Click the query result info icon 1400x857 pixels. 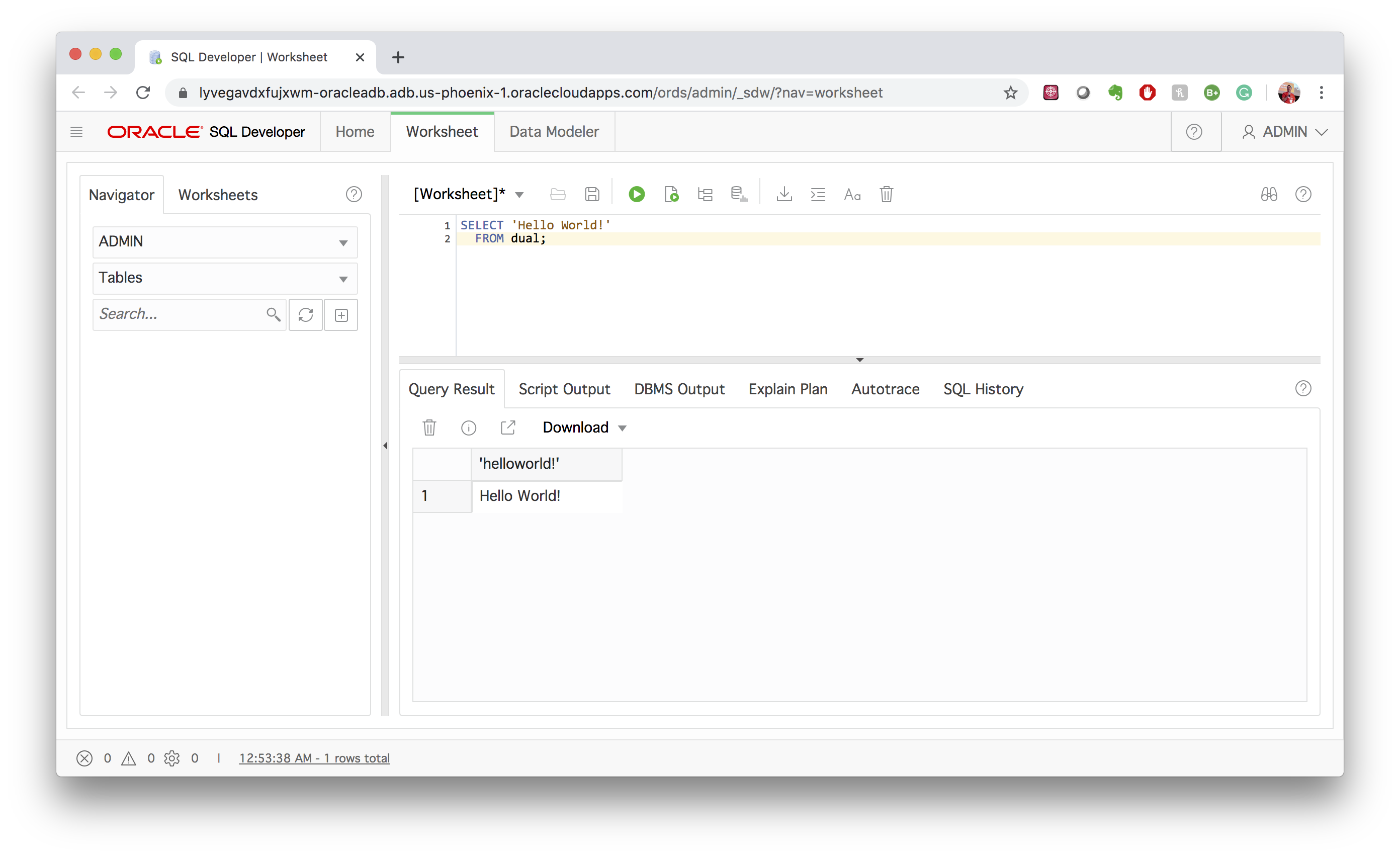pos(468,428)
